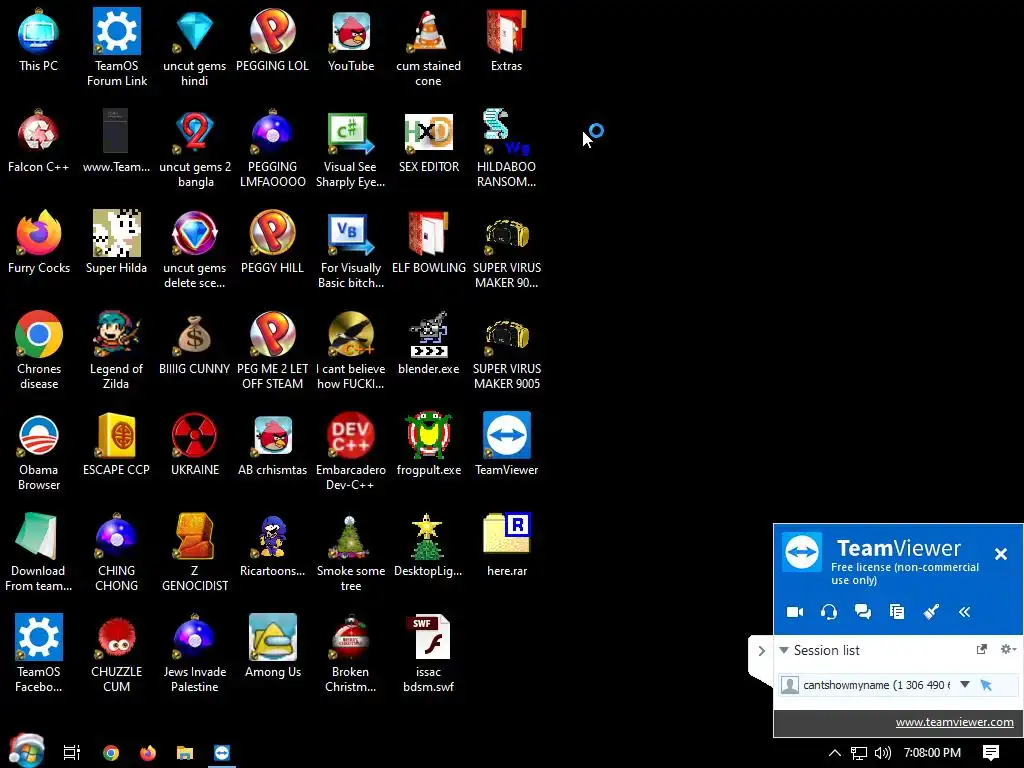The image size is (1024, 768).
Task: Open the www.teamviewer.com link
Action: point(954,722)
